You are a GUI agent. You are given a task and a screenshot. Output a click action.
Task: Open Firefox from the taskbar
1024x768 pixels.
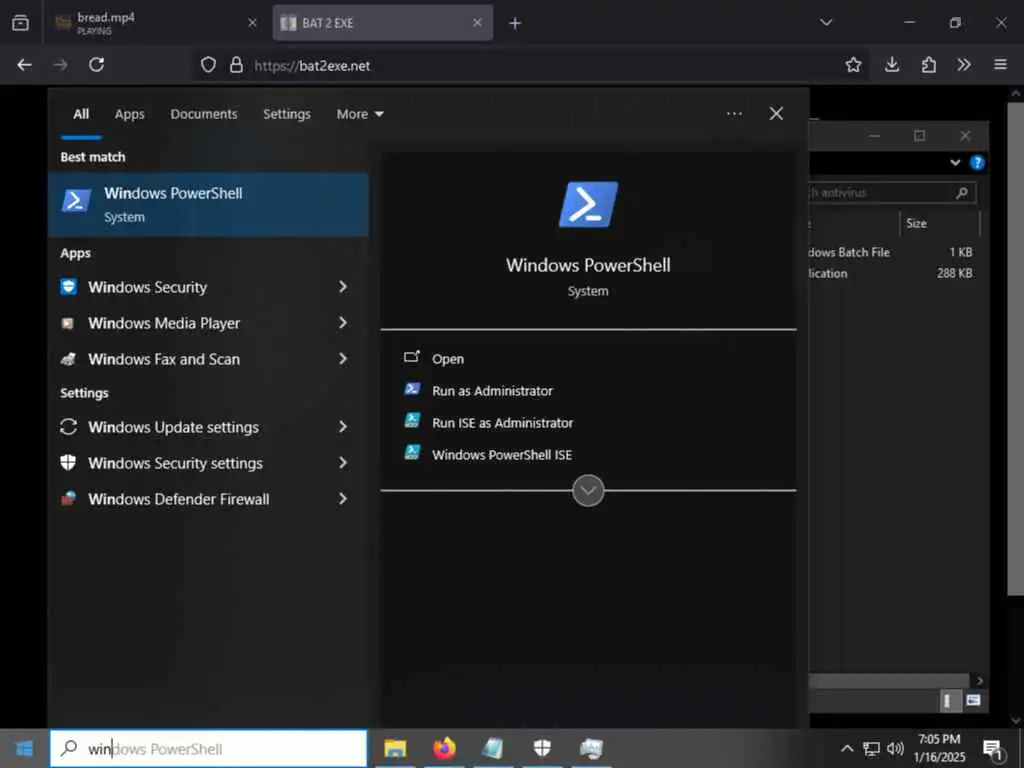pos(444,748)
